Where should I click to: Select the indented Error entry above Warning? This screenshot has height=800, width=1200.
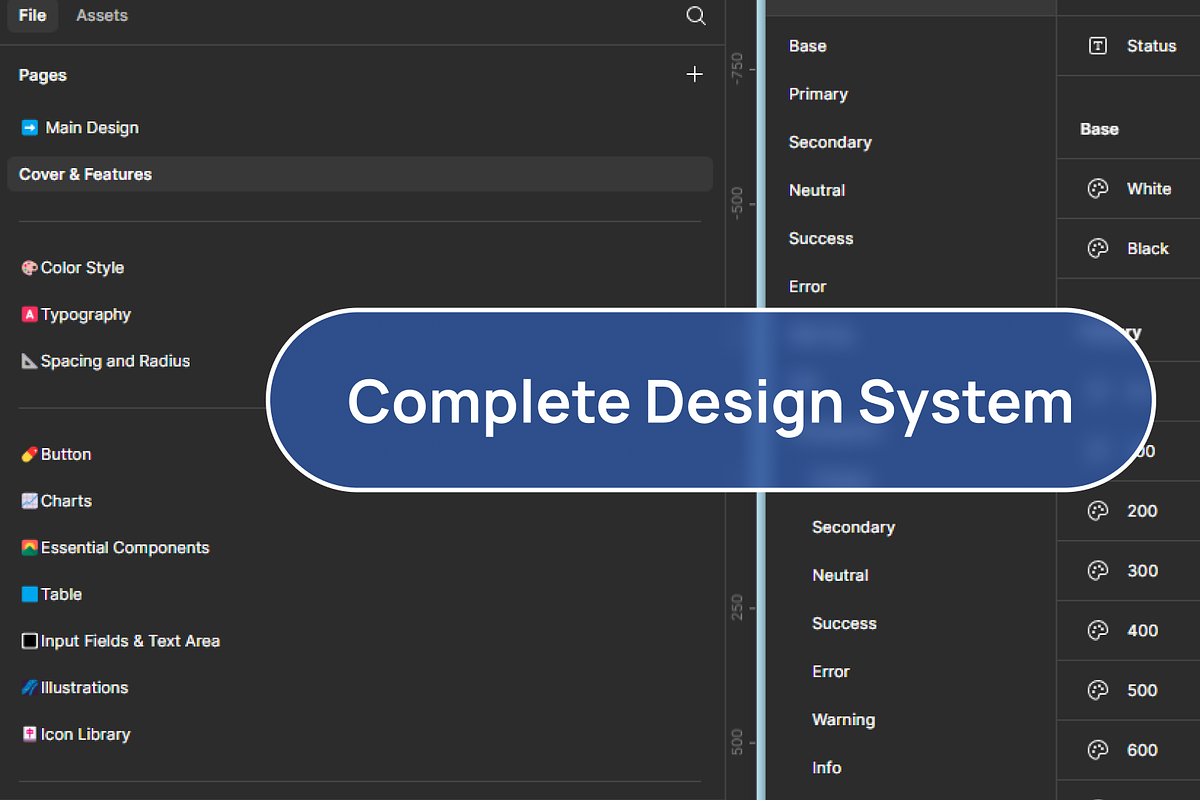pyautogui.click(x=830, y=672)
